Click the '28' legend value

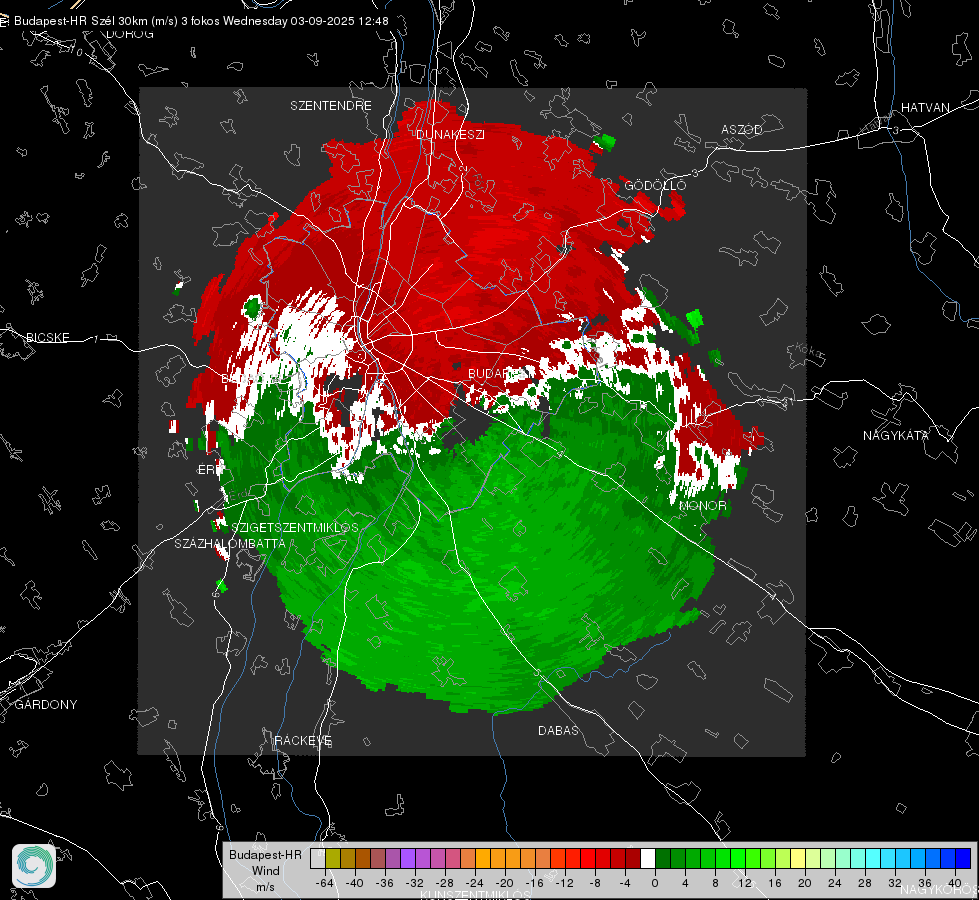click(865, 883)
